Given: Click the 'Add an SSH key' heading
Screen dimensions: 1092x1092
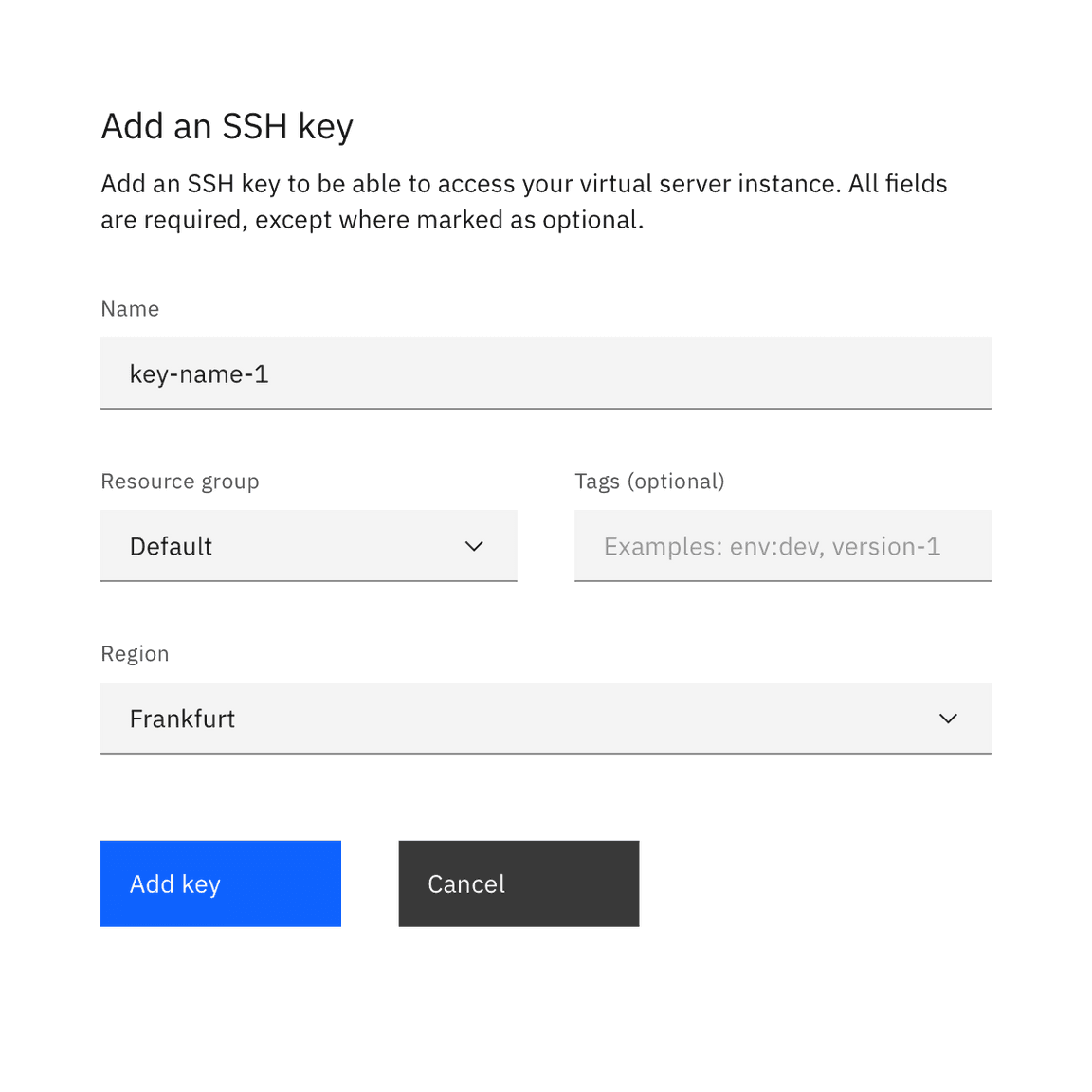Looking at the screenshot, I should coord(227,127).
